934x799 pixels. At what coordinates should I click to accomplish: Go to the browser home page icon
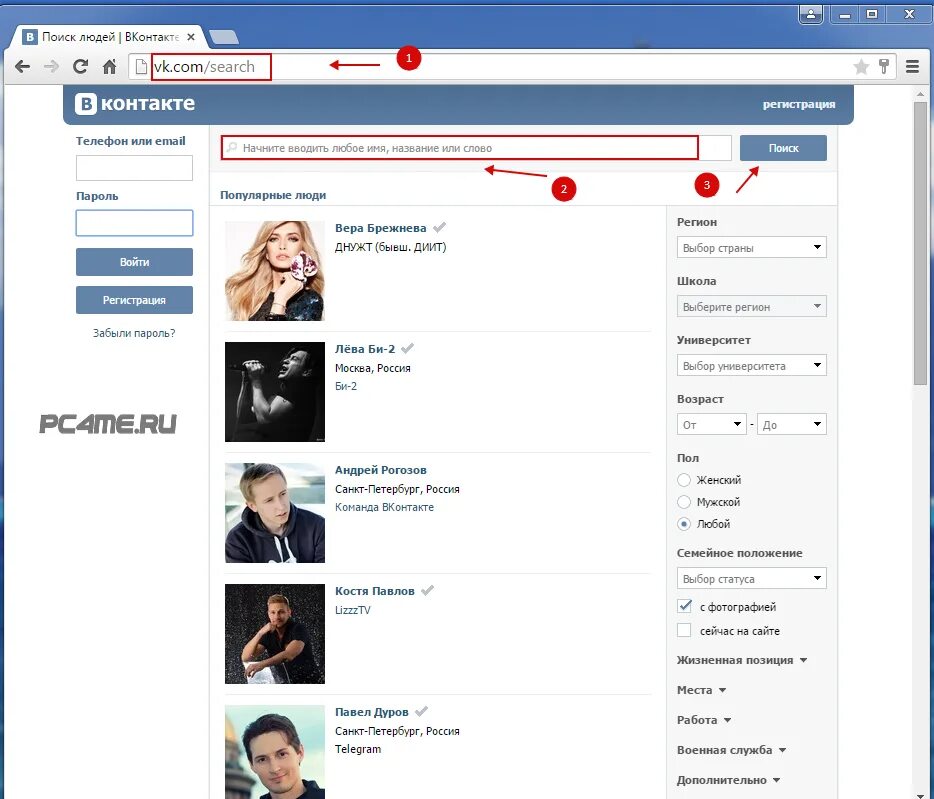(109, 66)
